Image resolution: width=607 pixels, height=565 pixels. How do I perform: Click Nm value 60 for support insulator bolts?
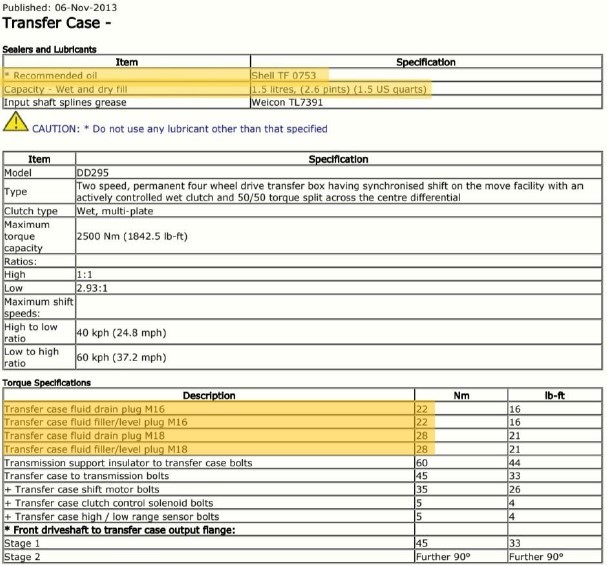(422, 463)
